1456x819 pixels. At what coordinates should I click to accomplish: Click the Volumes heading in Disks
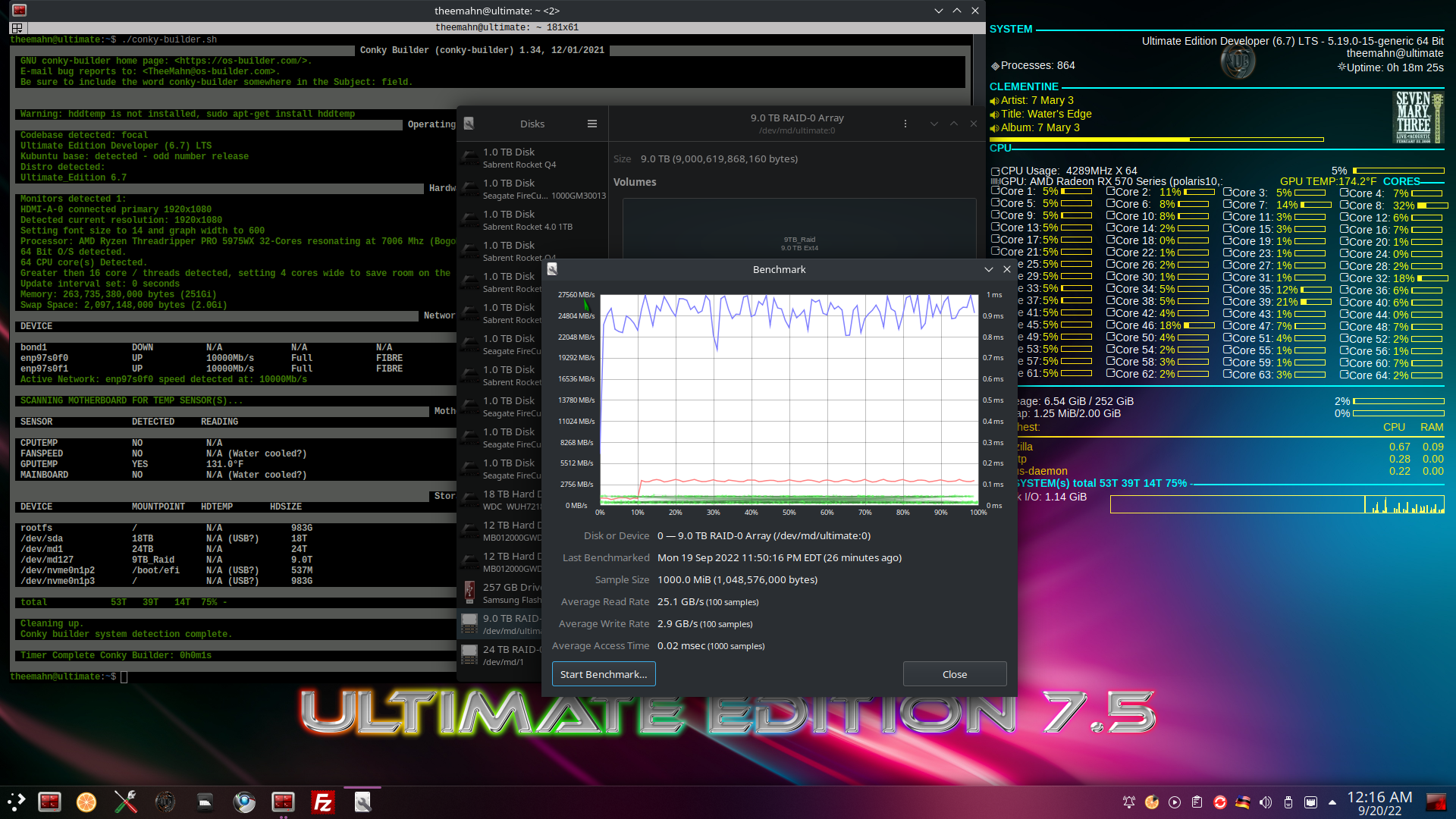635,182
